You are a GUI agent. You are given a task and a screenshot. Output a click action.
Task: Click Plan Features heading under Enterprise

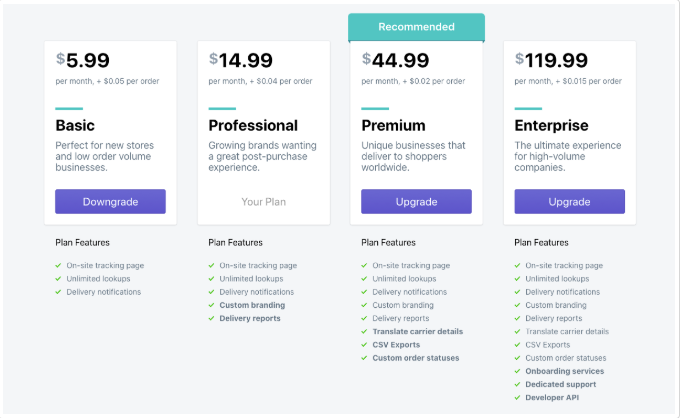point(542,242)
